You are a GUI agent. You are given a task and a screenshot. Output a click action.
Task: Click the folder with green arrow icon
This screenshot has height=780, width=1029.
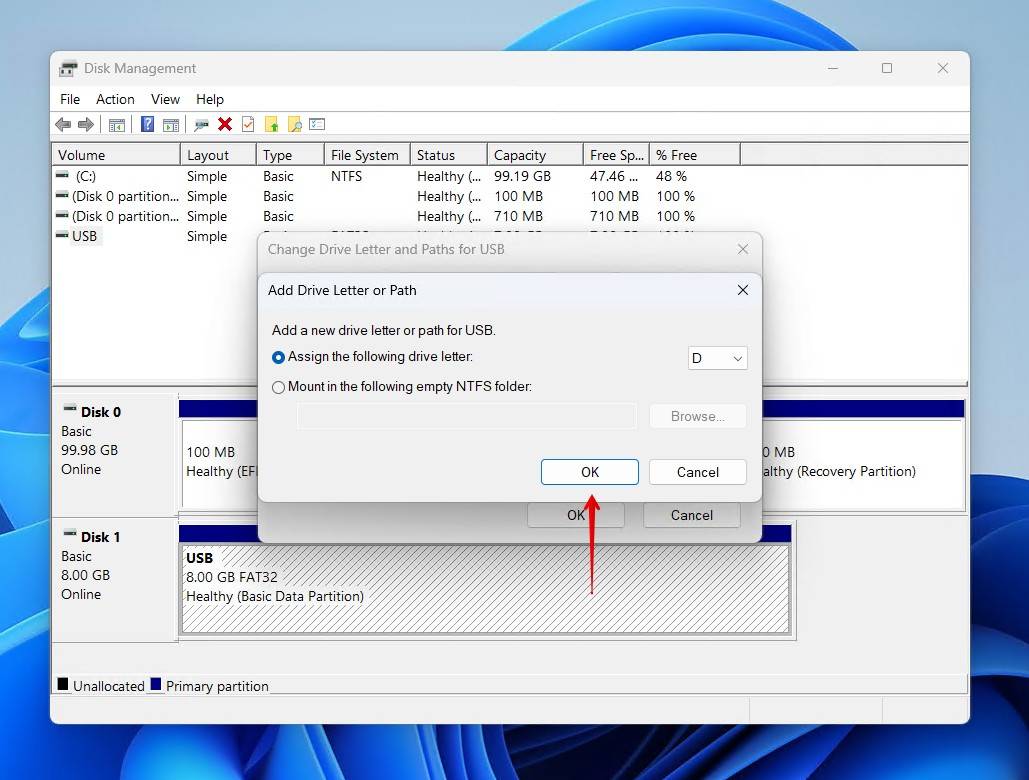(271, 124)
